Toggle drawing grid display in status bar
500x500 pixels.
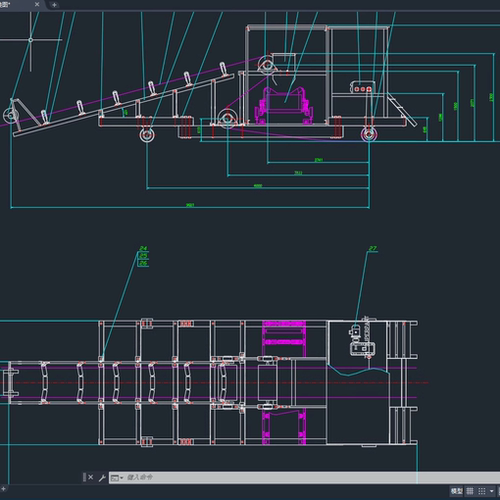470,491
